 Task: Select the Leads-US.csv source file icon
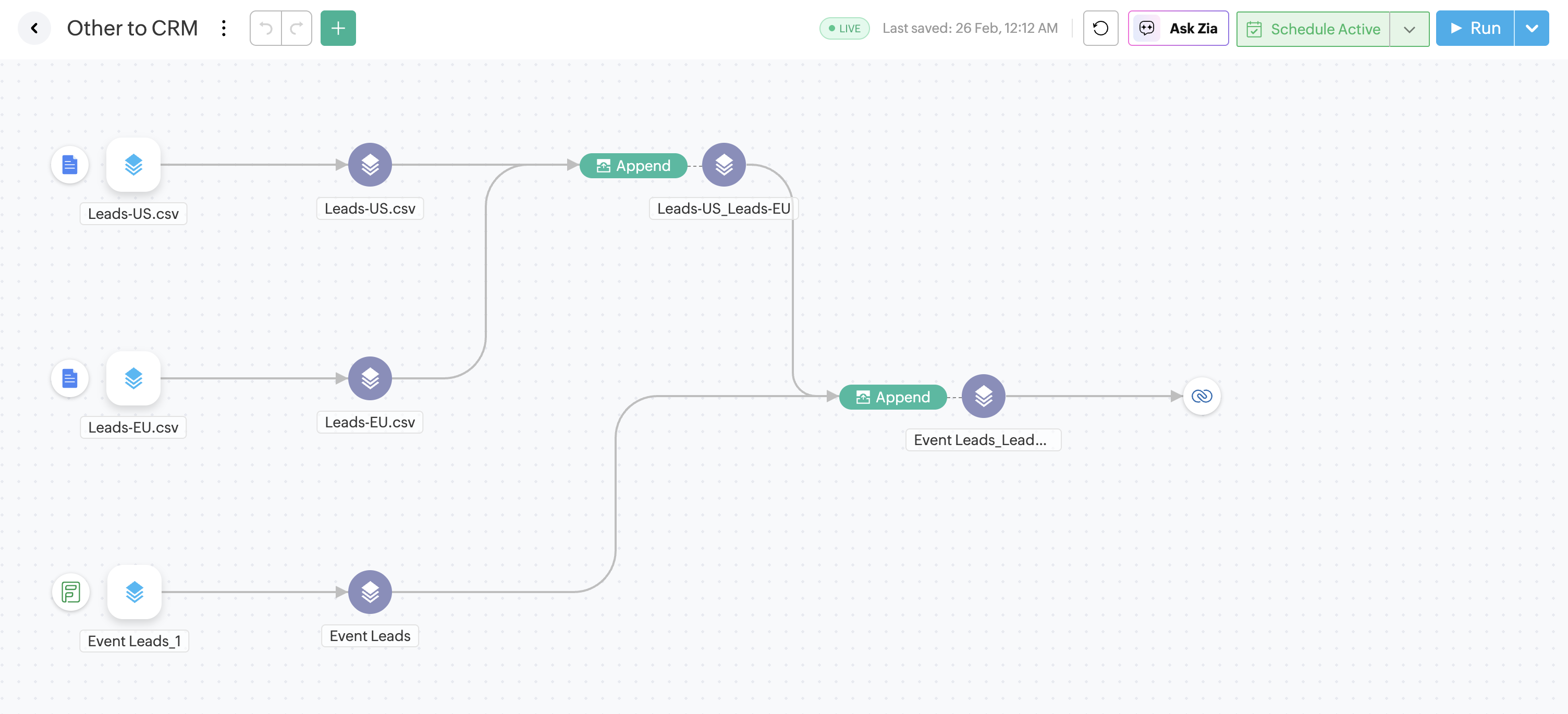point(70,164)
